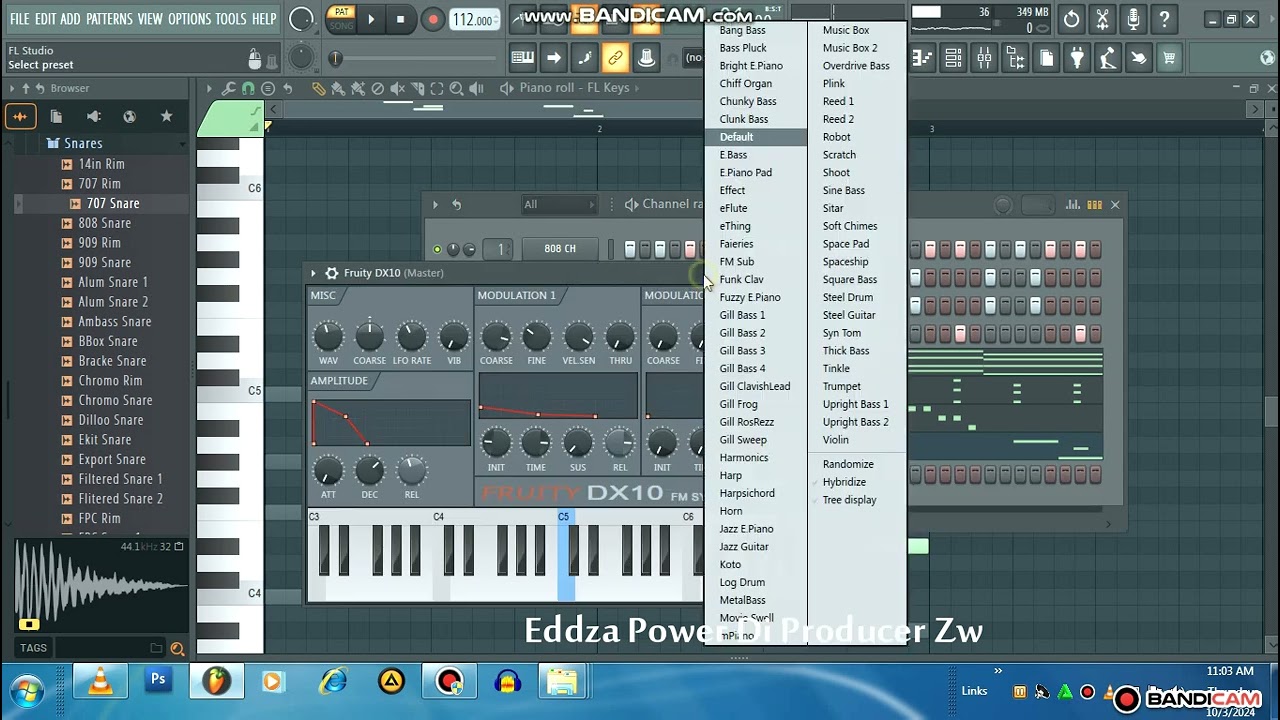
Task: Select the mute tool speaker icon in piano roll
Action: point(398,88)
